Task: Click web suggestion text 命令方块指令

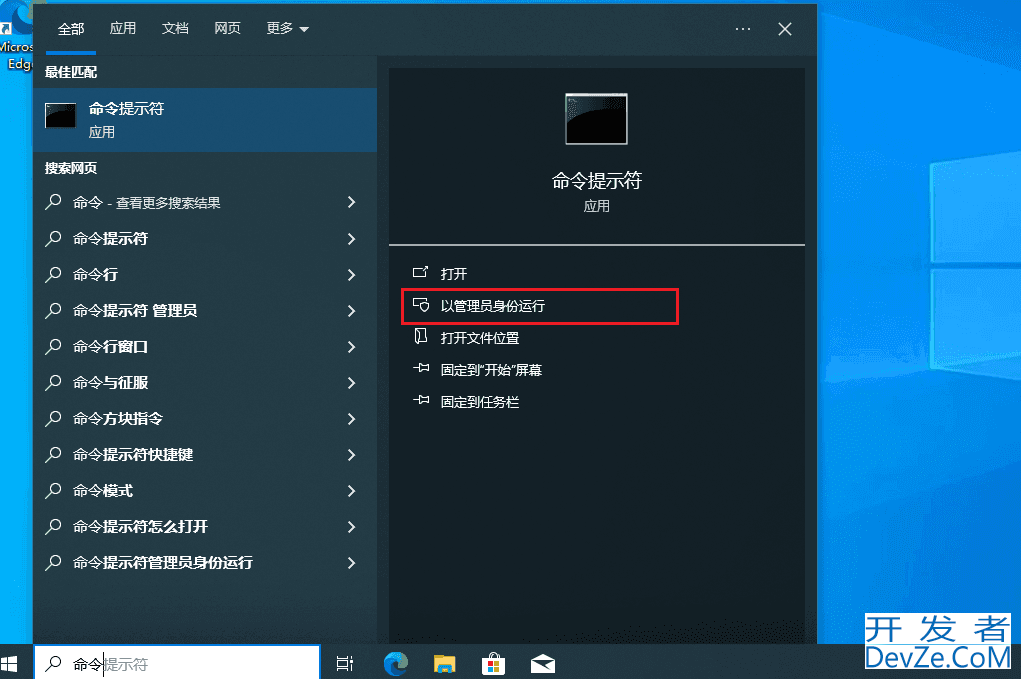Action: (x=118, y=419)
